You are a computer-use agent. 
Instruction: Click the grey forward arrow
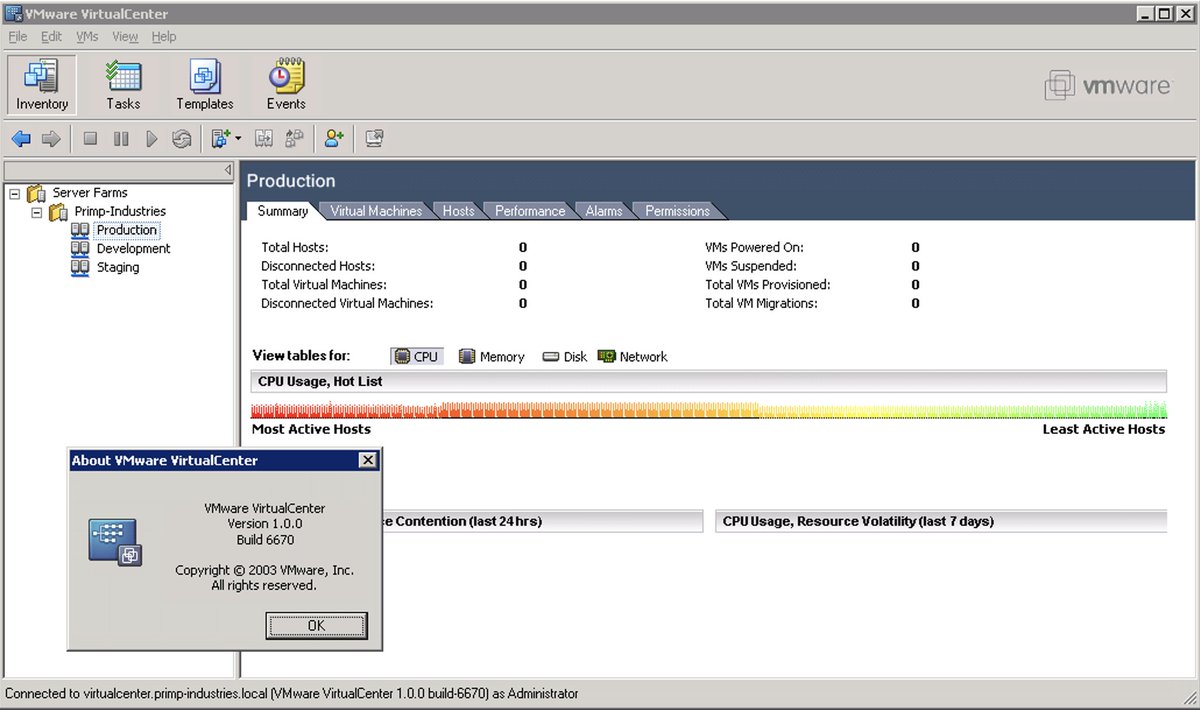coord(51,139)
